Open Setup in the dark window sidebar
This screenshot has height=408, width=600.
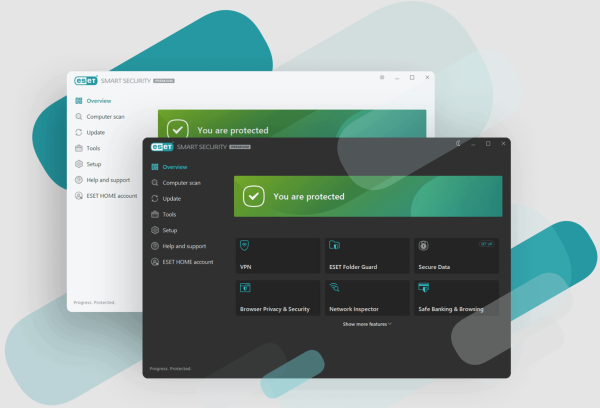[x=164, y=230]
